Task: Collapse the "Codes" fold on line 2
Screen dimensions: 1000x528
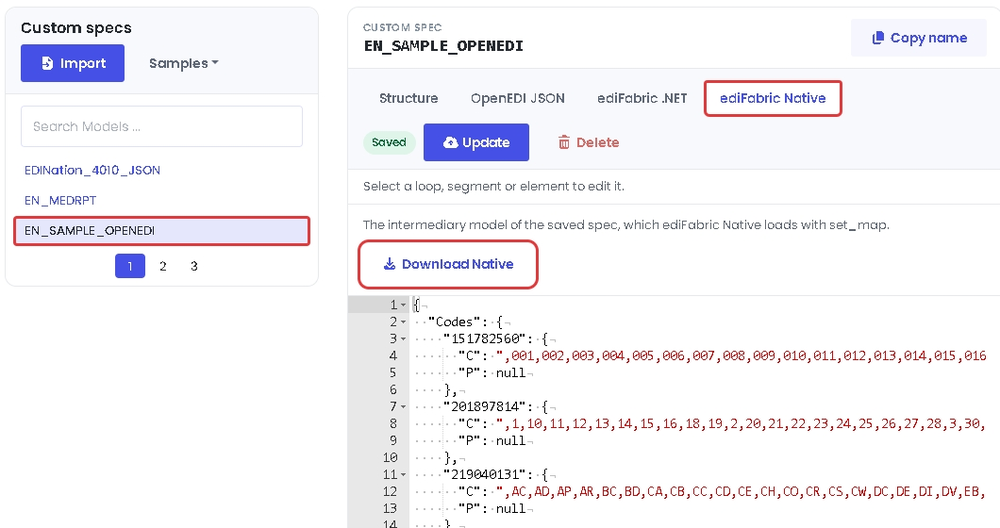Action: pos(403,322)
